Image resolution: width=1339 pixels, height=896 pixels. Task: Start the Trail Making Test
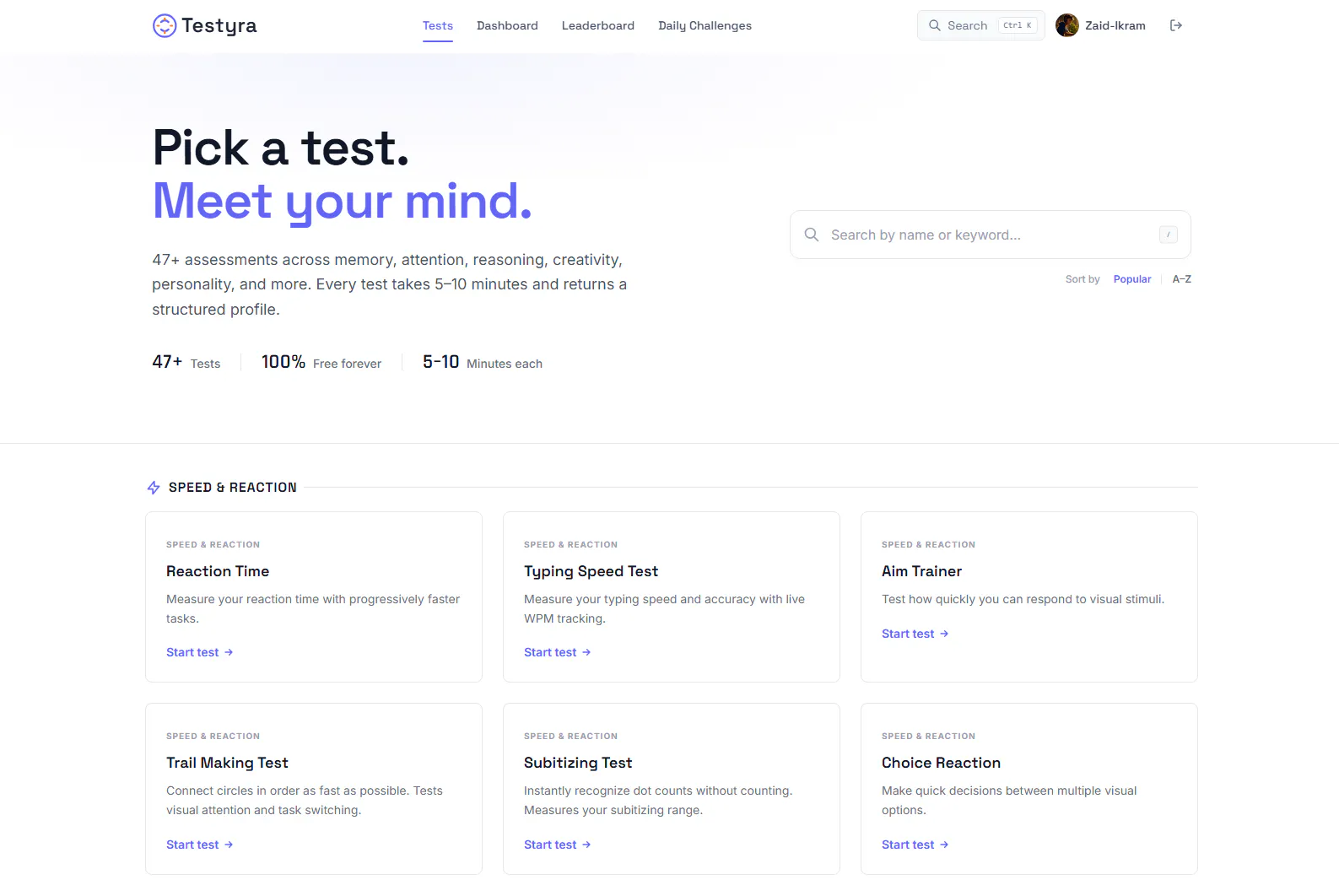200,845
